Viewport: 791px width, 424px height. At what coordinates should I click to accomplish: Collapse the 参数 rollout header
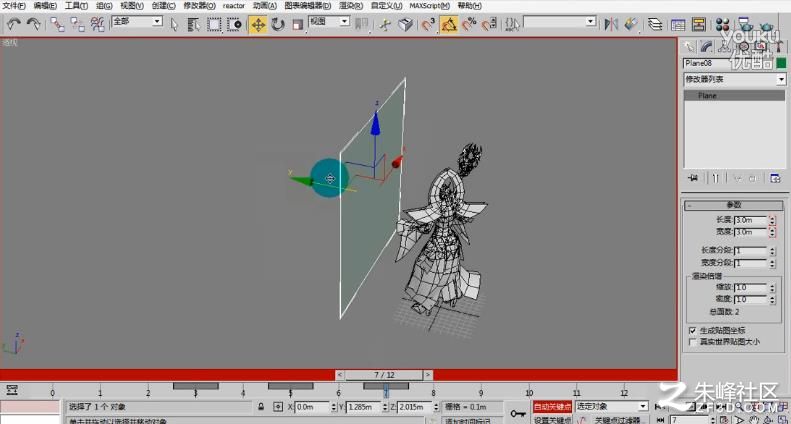click(734, 205)
